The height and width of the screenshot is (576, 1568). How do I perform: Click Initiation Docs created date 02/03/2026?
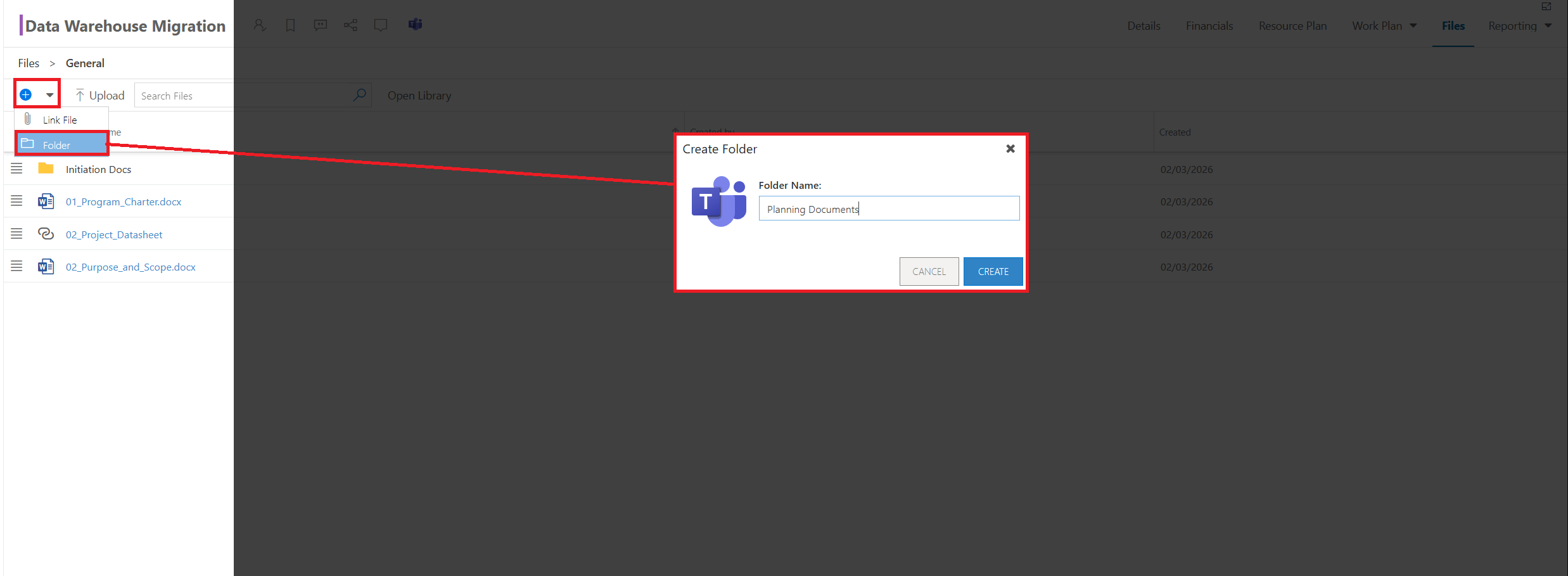tap(1186, 170)
